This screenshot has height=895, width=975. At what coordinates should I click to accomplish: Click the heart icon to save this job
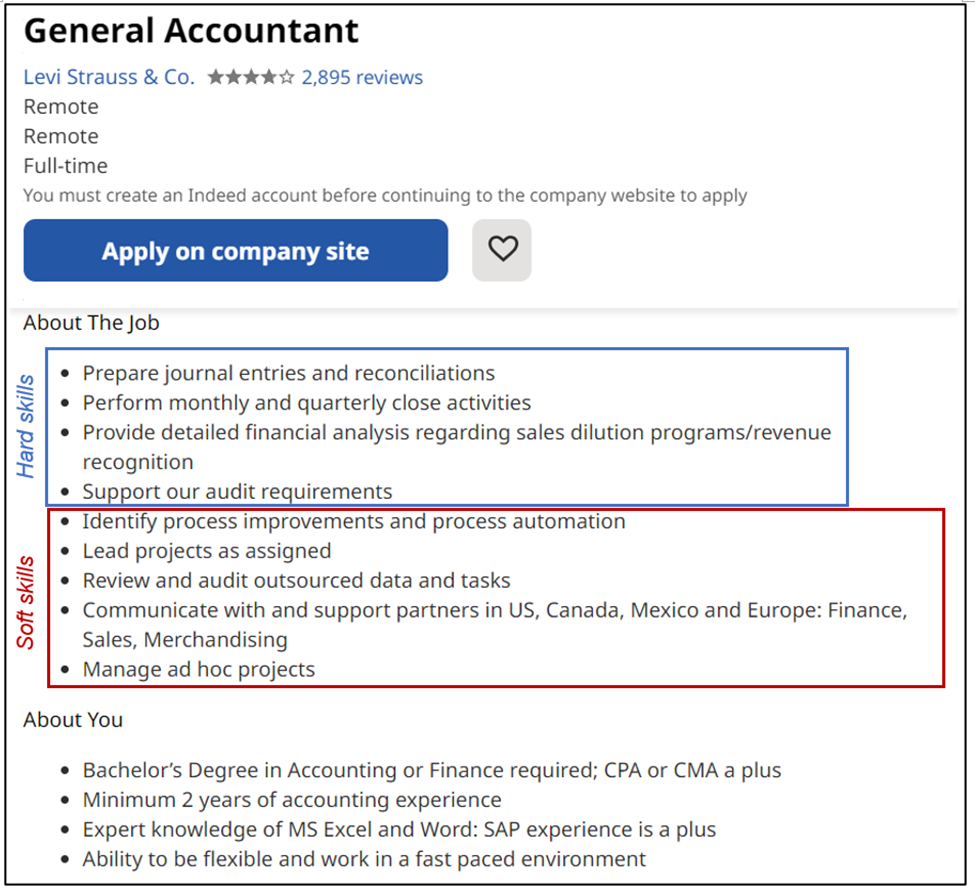click(501, 249)
